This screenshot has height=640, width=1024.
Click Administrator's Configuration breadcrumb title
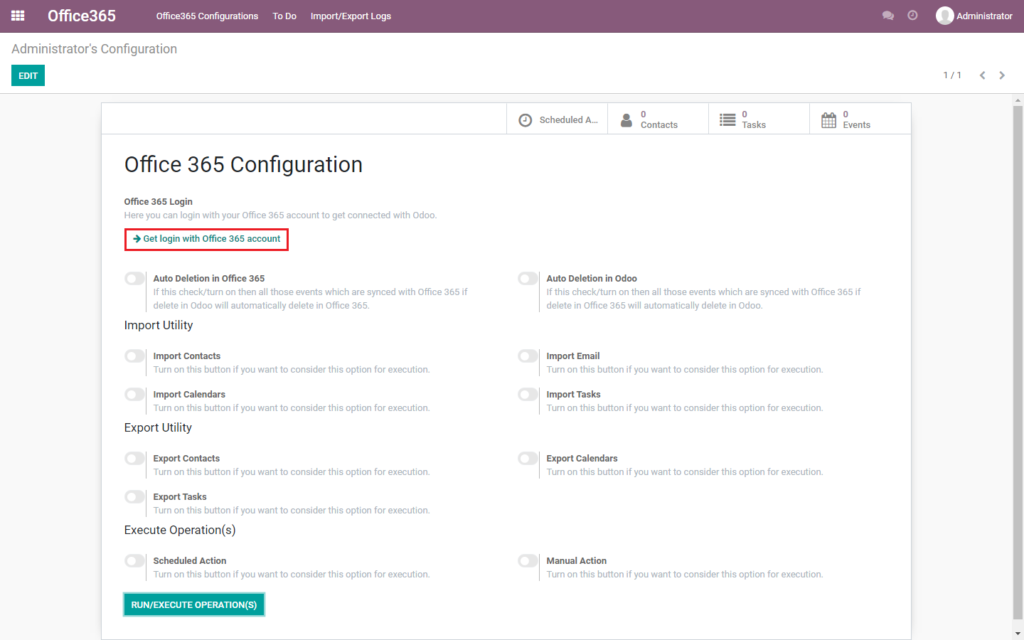(94, 49)
